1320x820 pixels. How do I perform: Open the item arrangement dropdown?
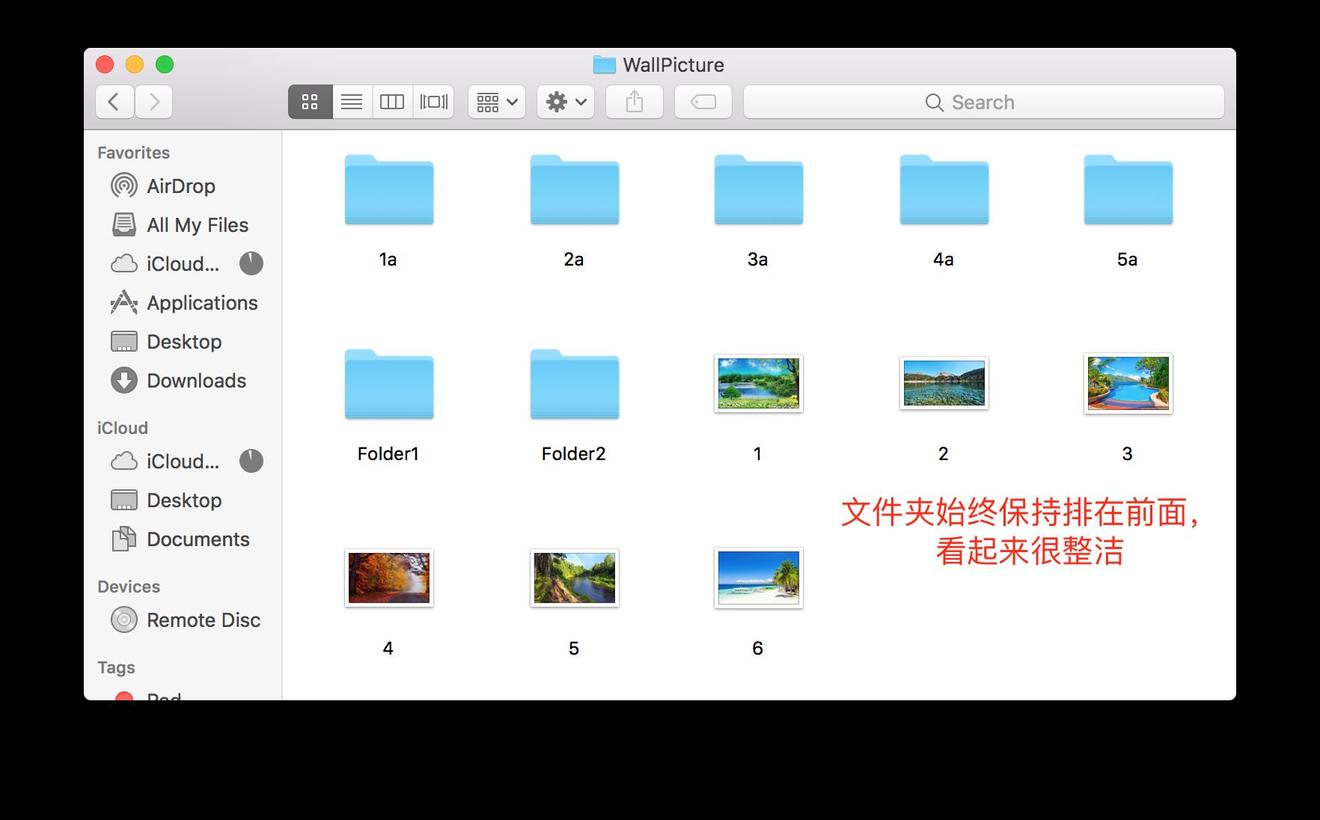point(495,101)
